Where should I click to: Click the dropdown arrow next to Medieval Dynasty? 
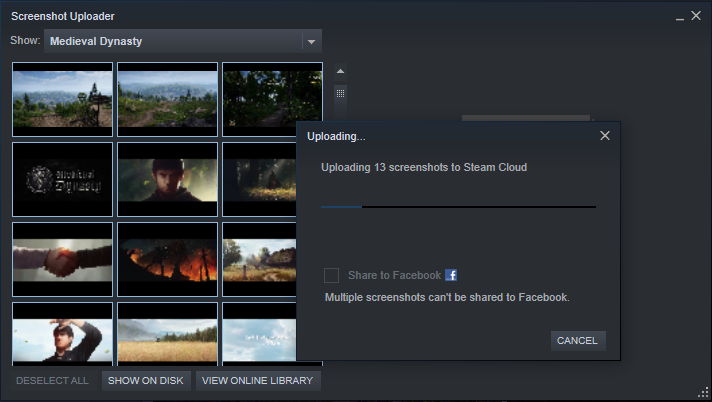pyautogui.click(x=312, y=42)
